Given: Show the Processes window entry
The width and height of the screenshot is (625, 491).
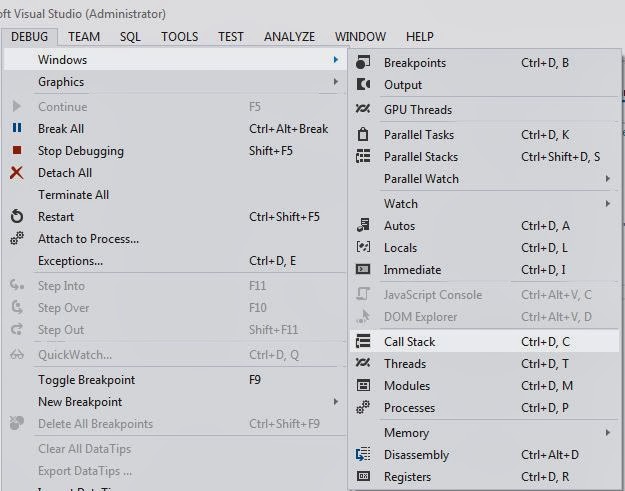Looking at the screenshot, I should coord(484,407).
